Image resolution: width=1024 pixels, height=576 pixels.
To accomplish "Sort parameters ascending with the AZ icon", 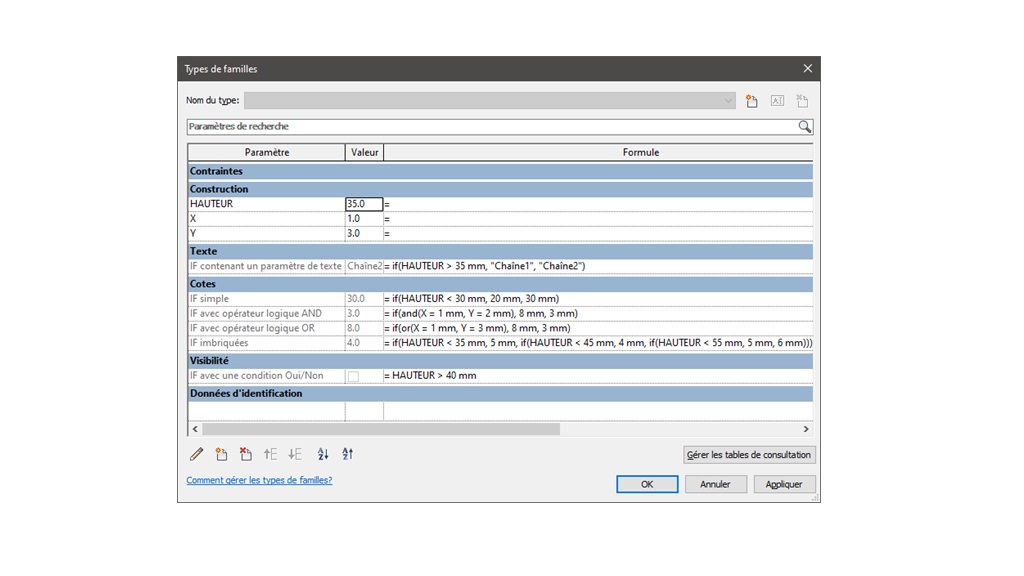I will coord(322,454).
